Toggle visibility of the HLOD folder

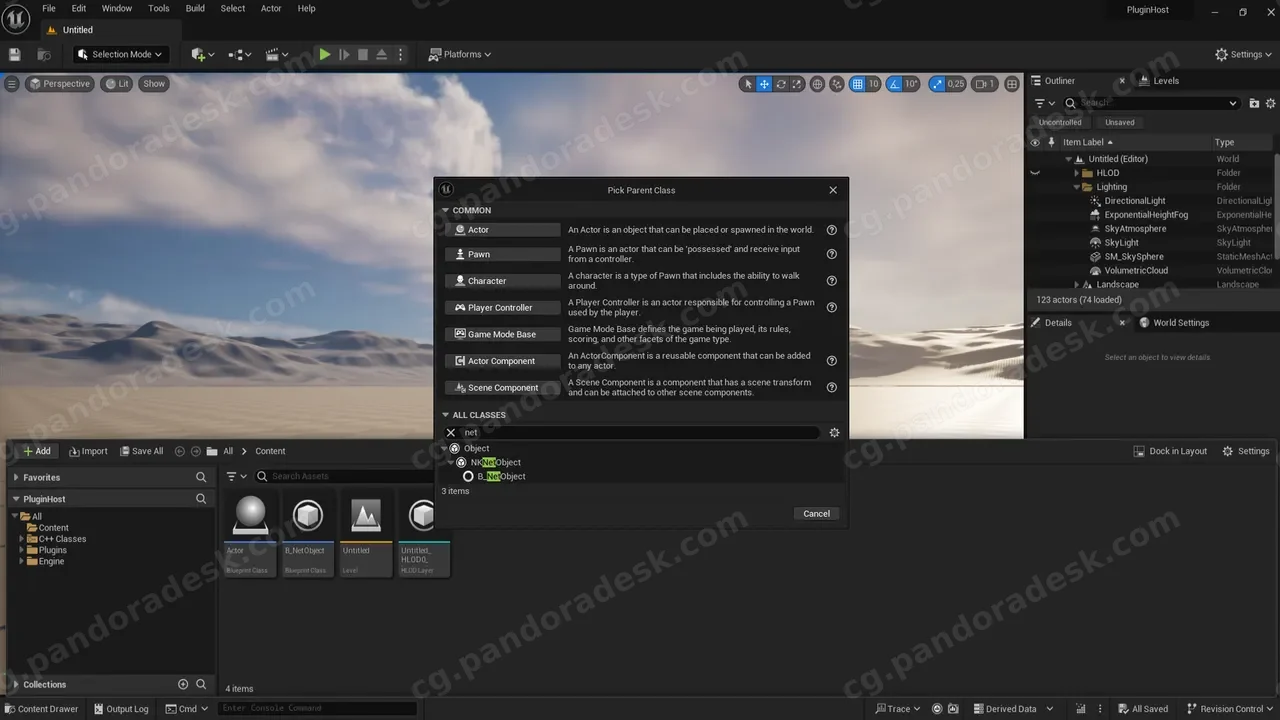click(1035, 173)
